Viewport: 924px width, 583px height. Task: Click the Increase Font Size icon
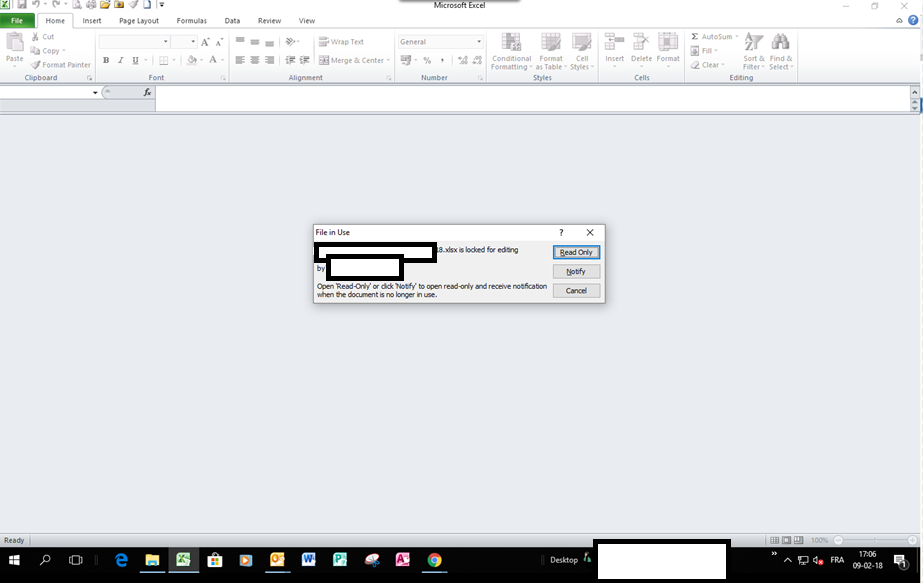(205, 42)
